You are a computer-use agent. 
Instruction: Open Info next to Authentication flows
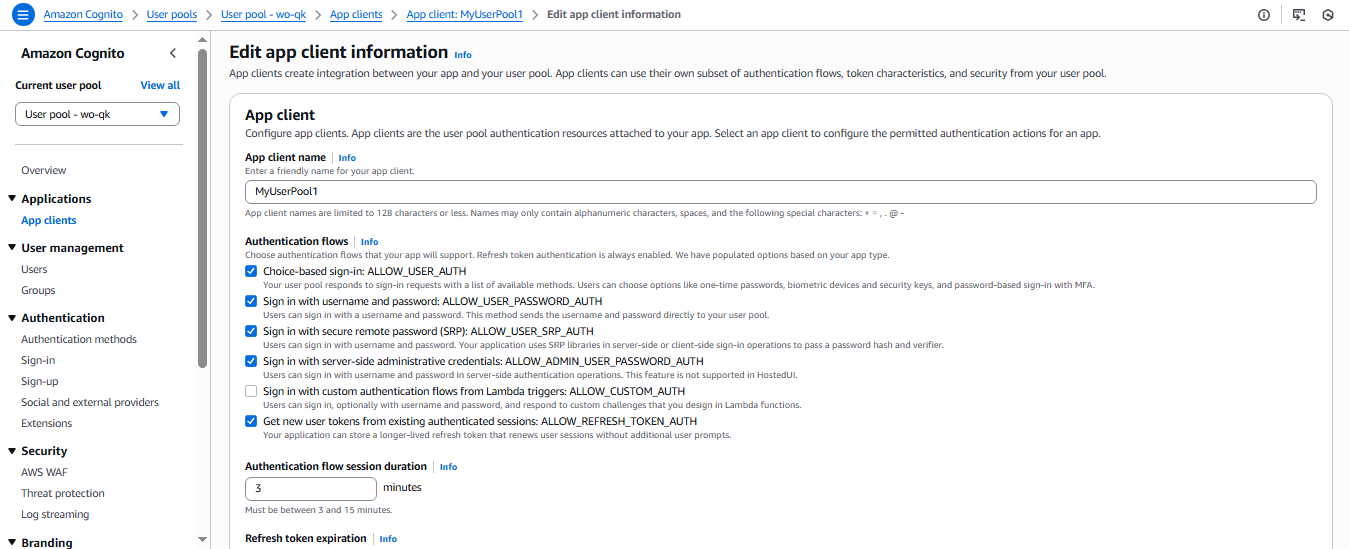[369, 242]
